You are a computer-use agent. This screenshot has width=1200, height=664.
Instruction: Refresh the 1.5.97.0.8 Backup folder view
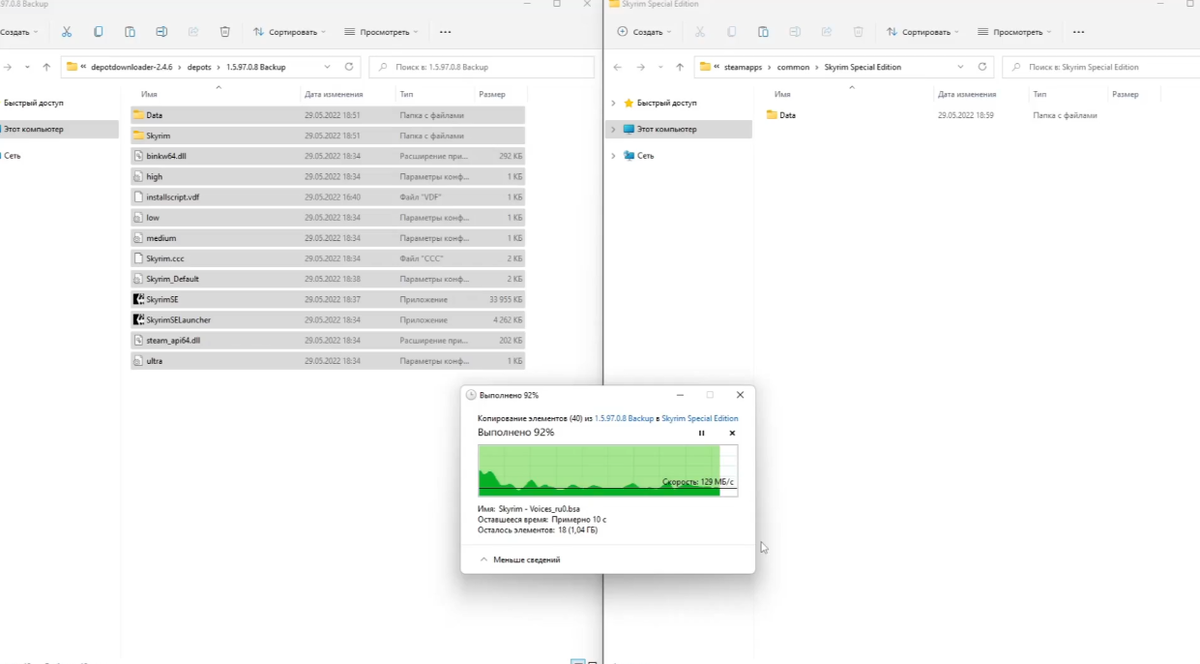coord(349,67)
